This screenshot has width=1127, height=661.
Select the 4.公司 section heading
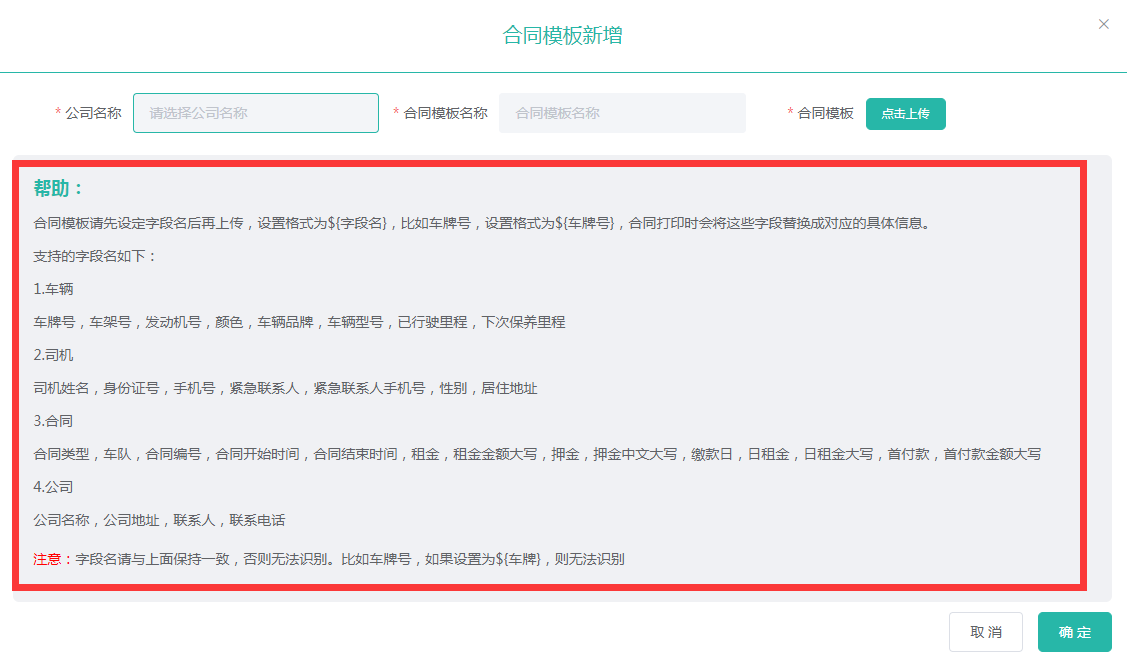tap(53, 487)
